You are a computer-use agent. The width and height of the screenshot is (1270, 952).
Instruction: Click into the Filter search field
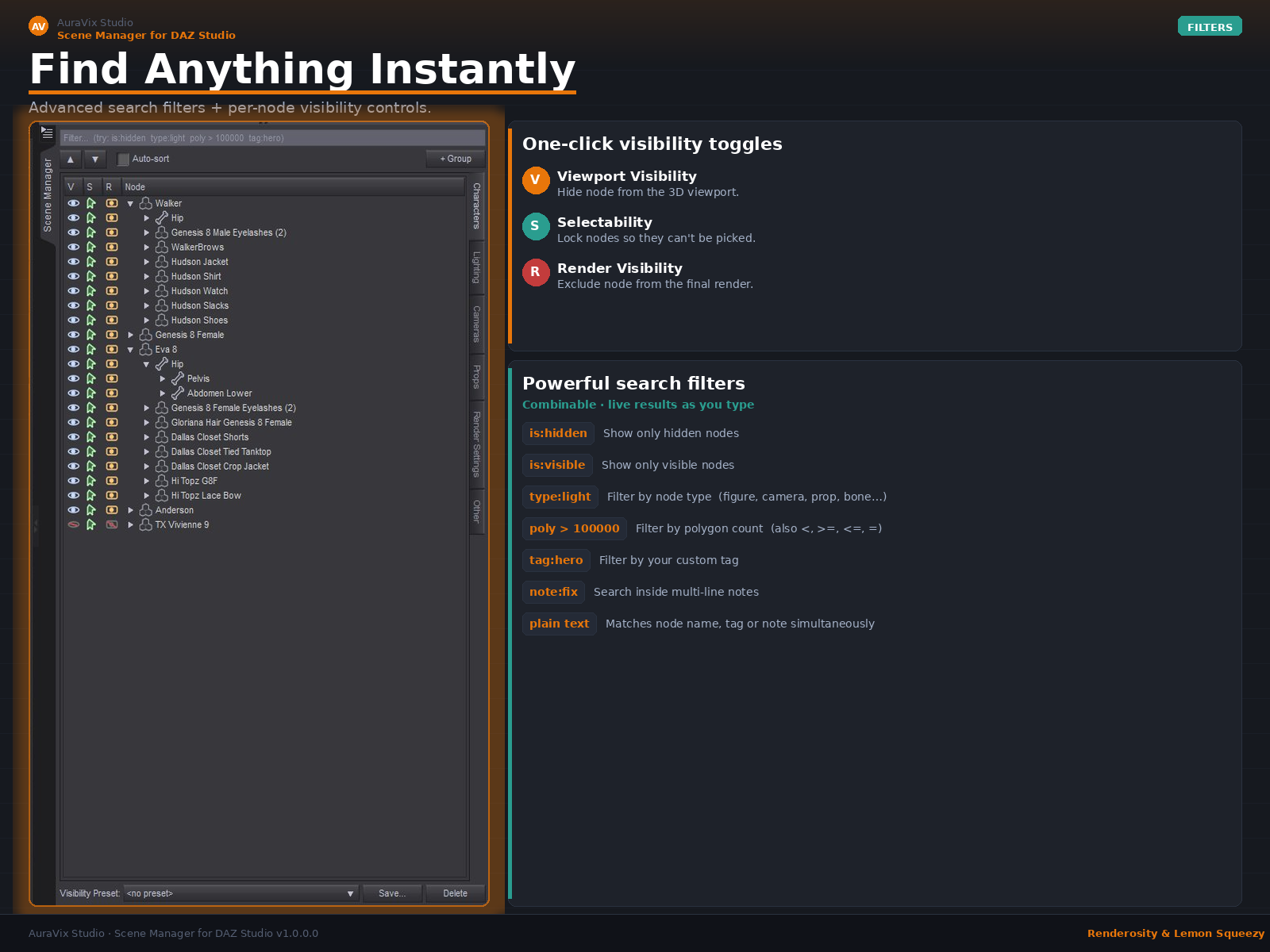point(273,138)
